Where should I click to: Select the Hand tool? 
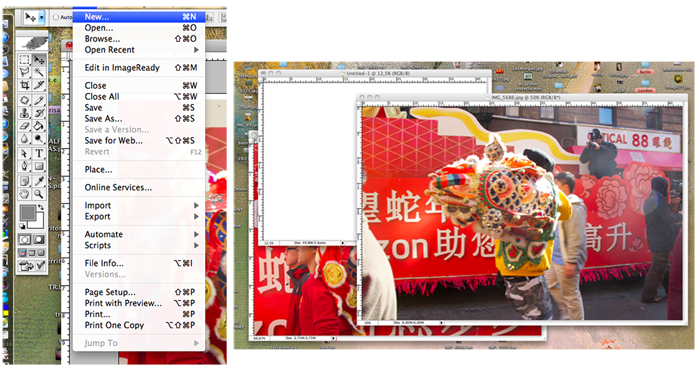coord(25,194)
